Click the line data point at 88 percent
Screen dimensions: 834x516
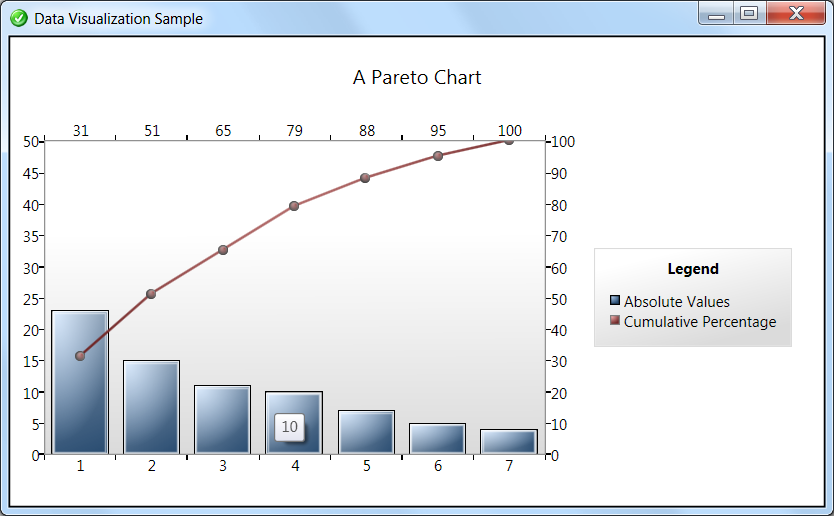[365, 178]
